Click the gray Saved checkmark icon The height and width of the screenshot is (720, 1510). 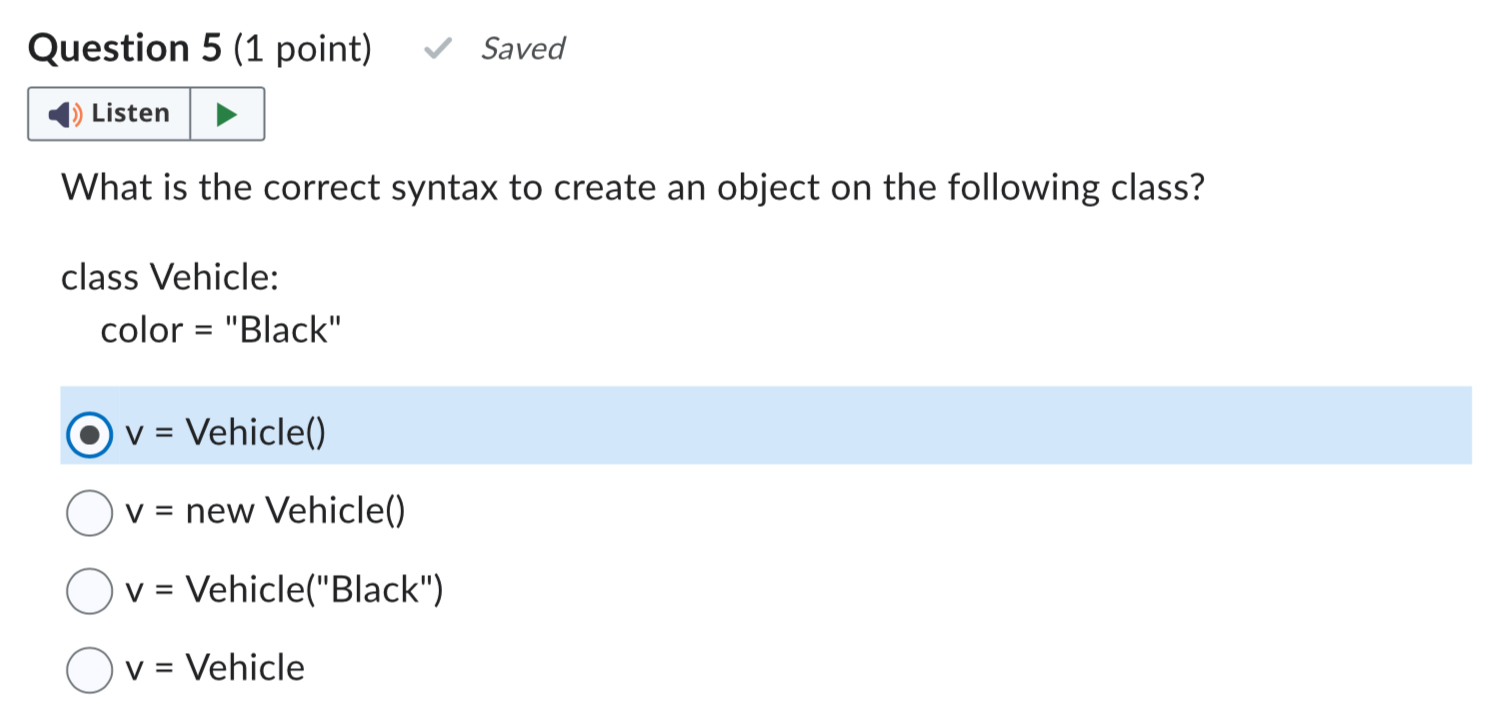(437, 48)
